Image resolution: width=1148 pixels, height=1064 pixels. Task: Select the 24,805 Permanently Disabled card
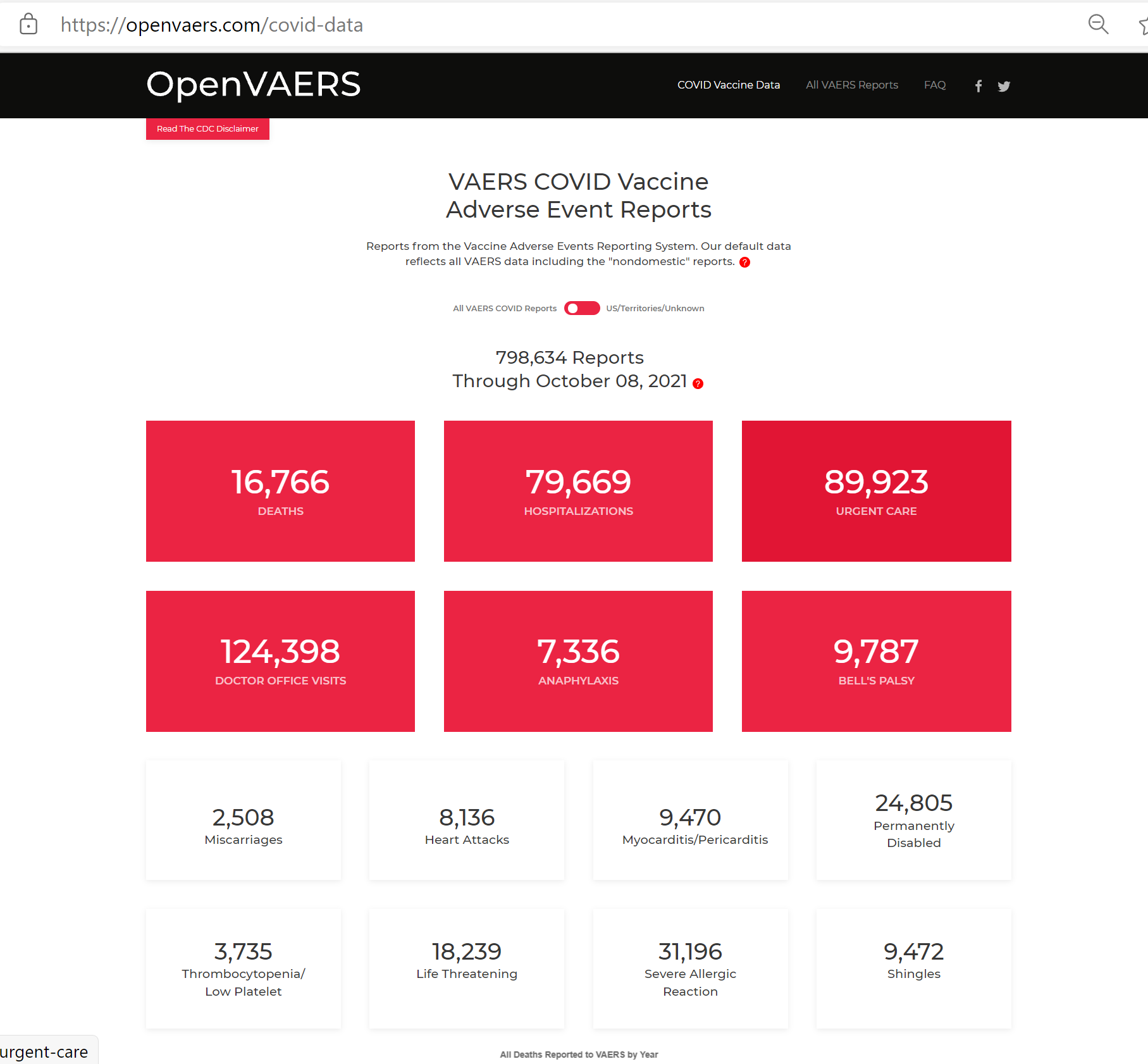(x=914, y=820)
